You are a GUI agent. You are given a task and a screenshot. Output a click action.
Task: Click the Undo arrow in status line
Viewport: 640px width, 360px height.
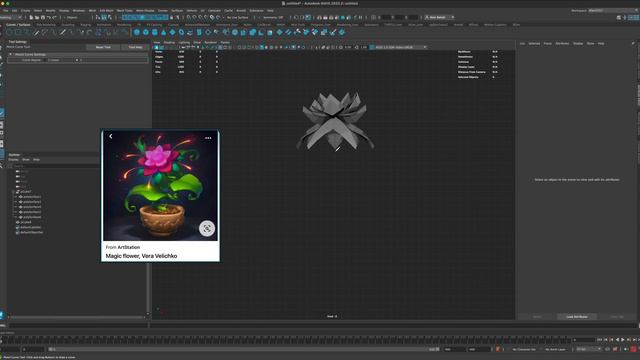(x=49, y=18)
